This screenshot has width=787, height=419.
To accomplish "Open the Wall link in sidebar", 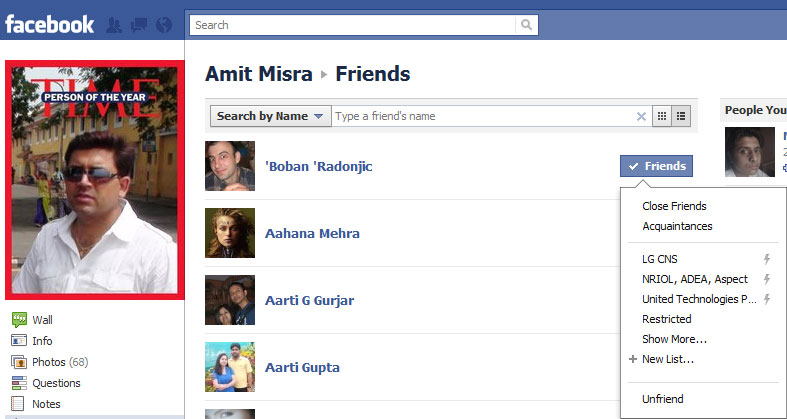I will (x=42, y=320).
